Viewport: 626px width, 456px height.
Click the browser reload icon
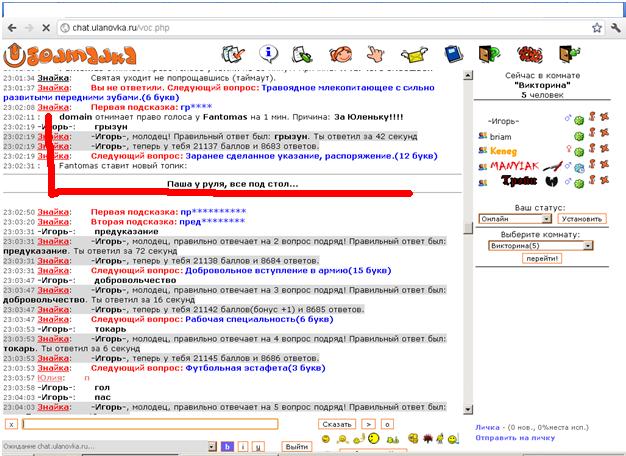[x=48, y=28]
